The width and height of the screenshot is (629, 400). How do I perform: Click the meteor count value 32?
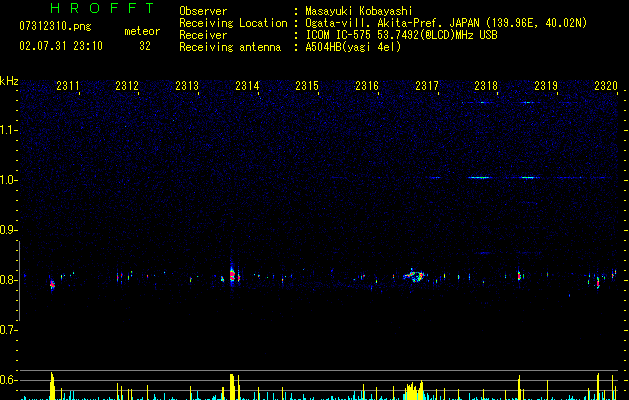(x=145, y=46)
